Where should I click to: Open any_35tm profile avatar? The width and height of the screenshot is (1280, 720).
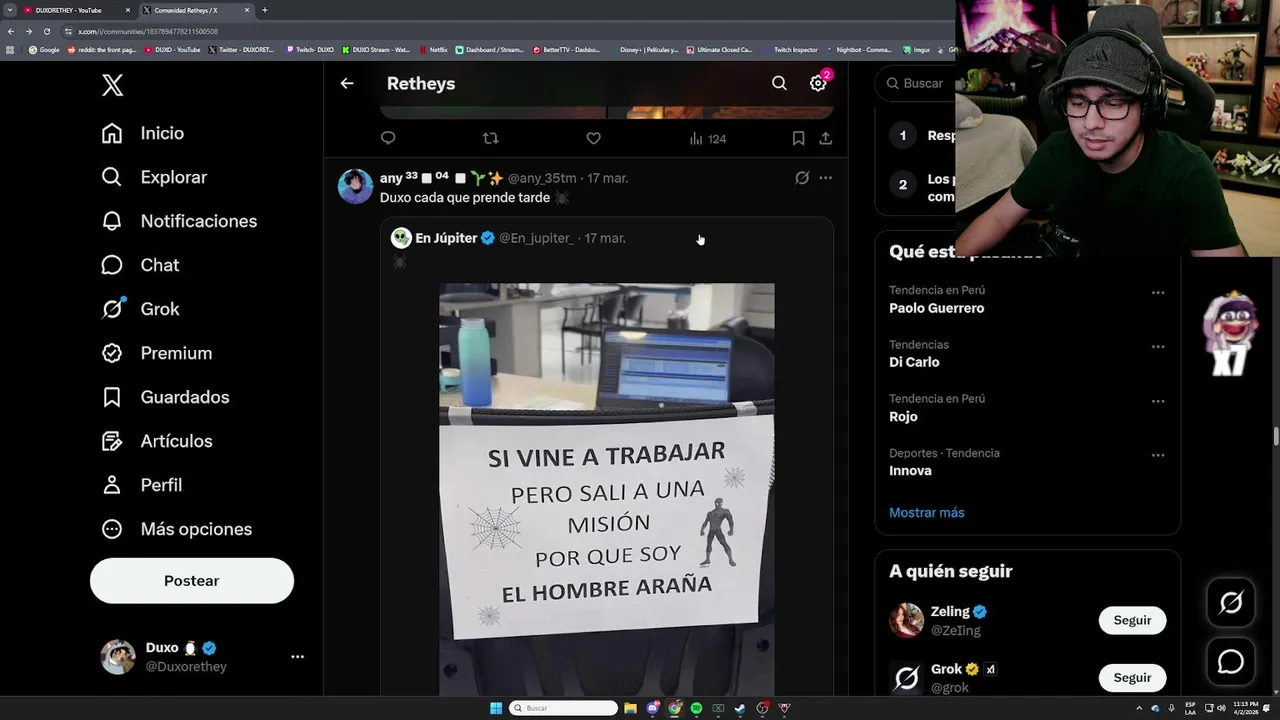[355, 186]
